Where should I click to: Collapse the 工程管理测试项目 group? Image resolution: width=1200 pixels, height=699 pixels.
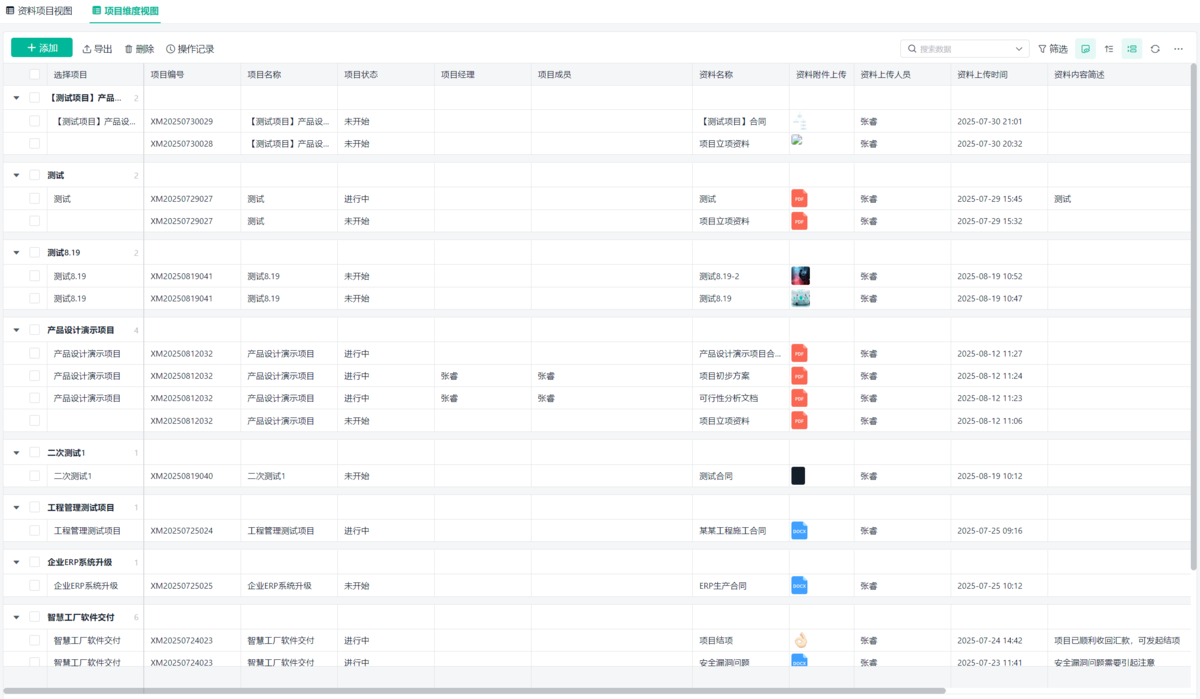point(15,507)
